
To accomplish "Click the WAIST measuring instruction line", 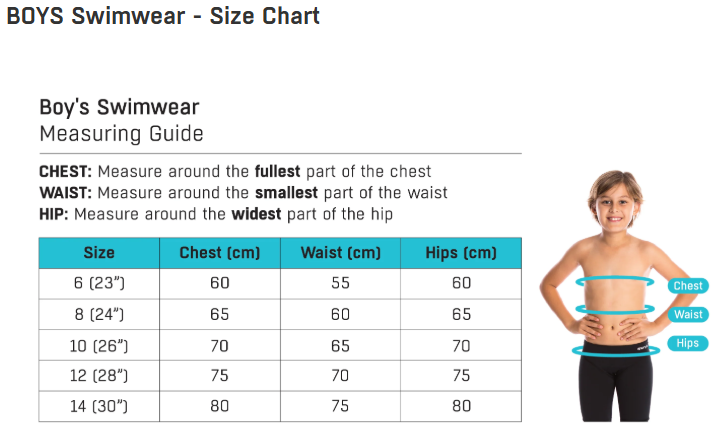I will coord(243,192).
